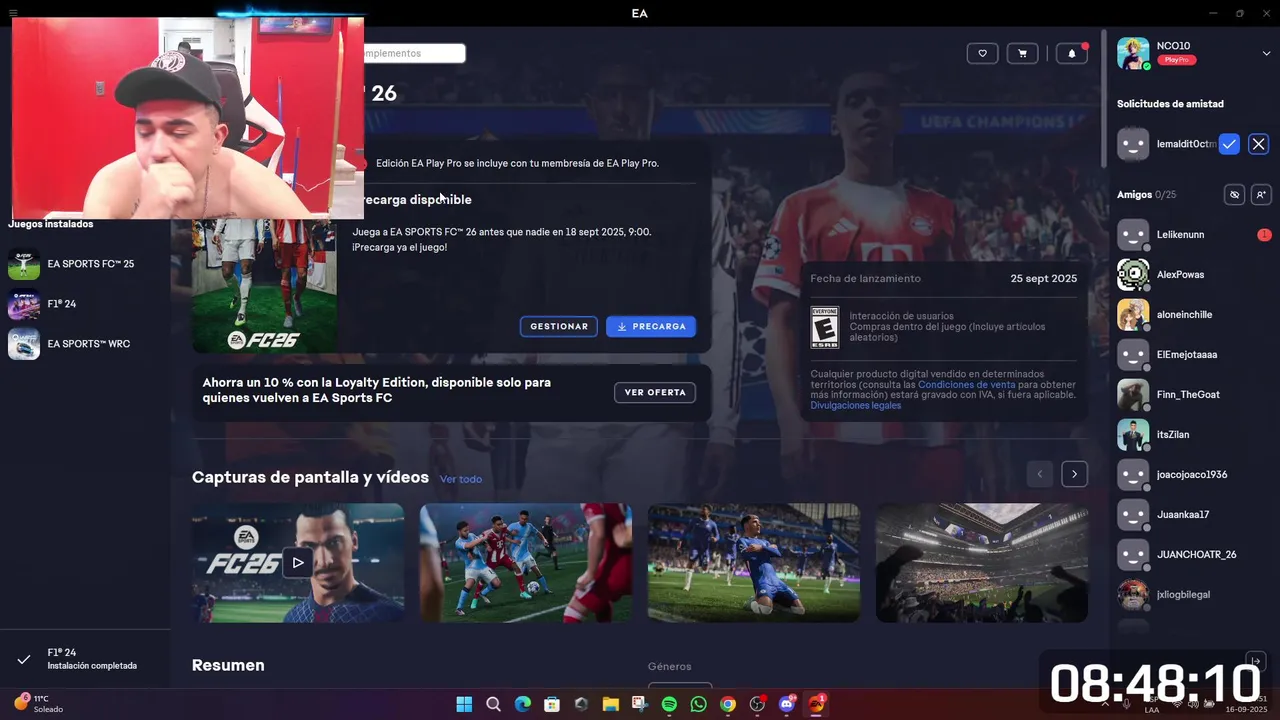The height and width of the screenshot is (720, 1280).
Task: Click the FC 26 cover art image
Action: 264,285
